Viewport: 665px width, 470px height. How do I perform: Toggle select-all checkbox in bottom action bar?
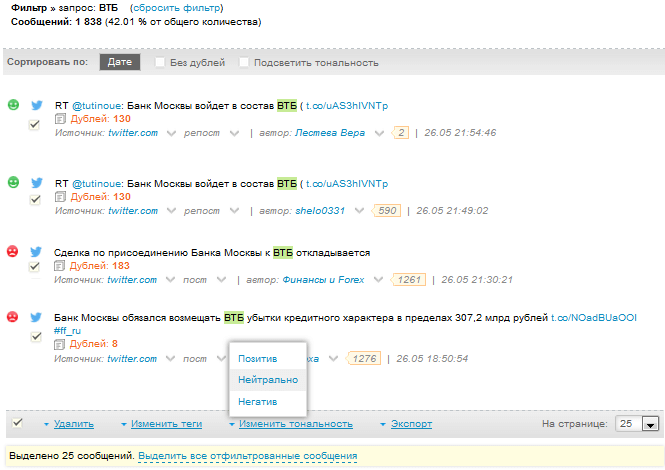[x=17, y=423]
